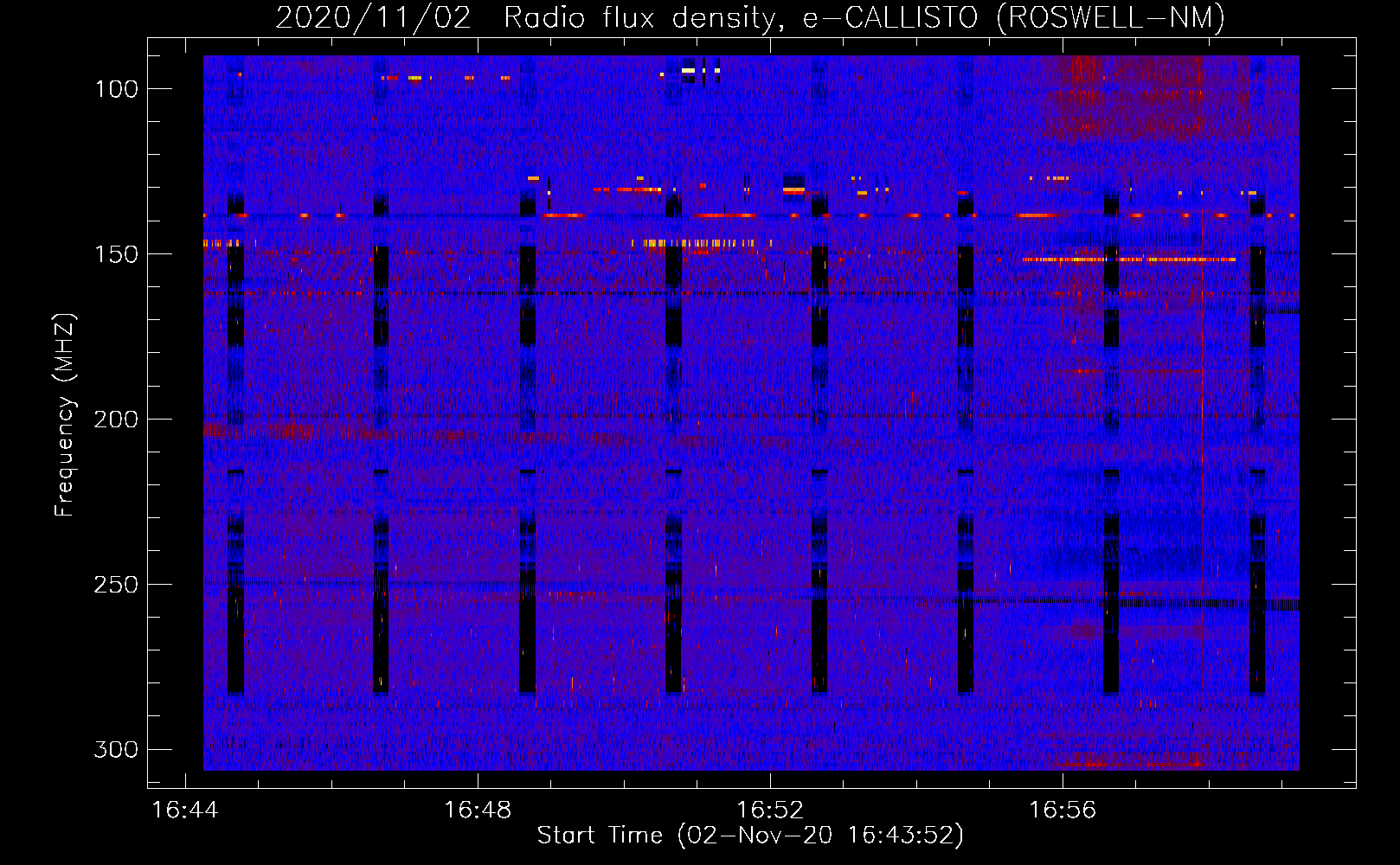Click the 16:48 time tick label
This screenshot has width=1400, height=865.
(x=478, y=811)
